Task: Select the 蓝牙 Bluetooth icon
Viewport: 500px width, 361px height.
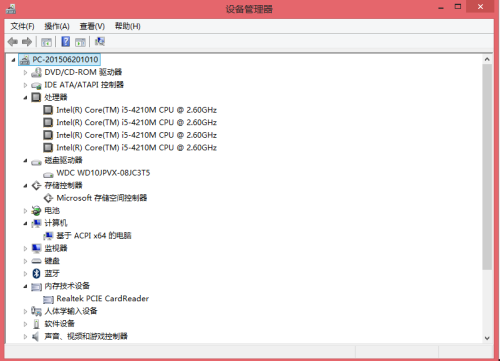Action: pos(36,274)
